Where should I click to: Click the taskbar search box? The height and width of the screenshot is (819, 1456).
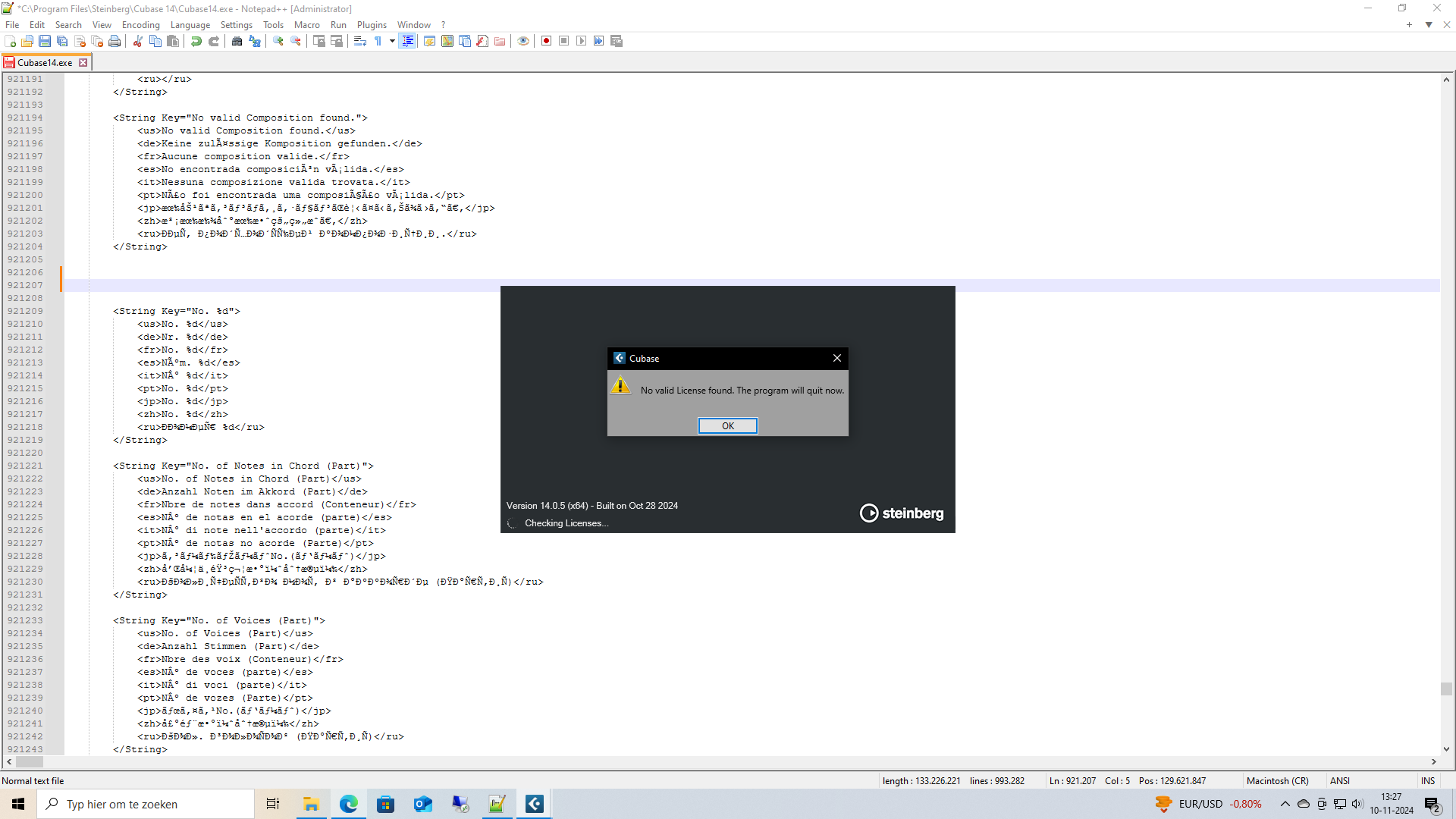point(146,804)
